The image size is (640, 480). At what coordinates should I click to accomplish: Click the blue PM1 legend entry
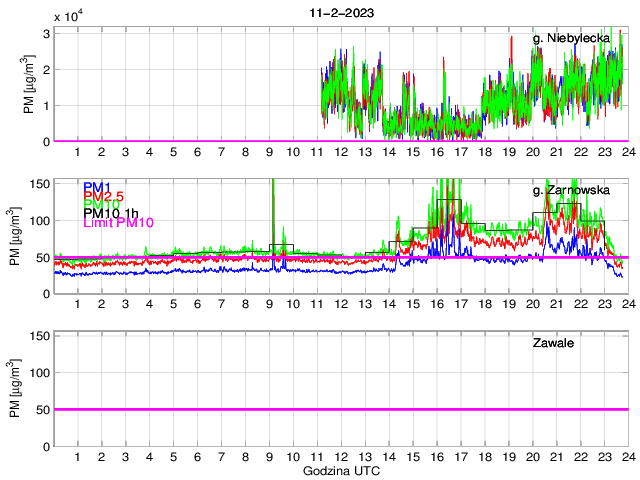pos(96,187)
